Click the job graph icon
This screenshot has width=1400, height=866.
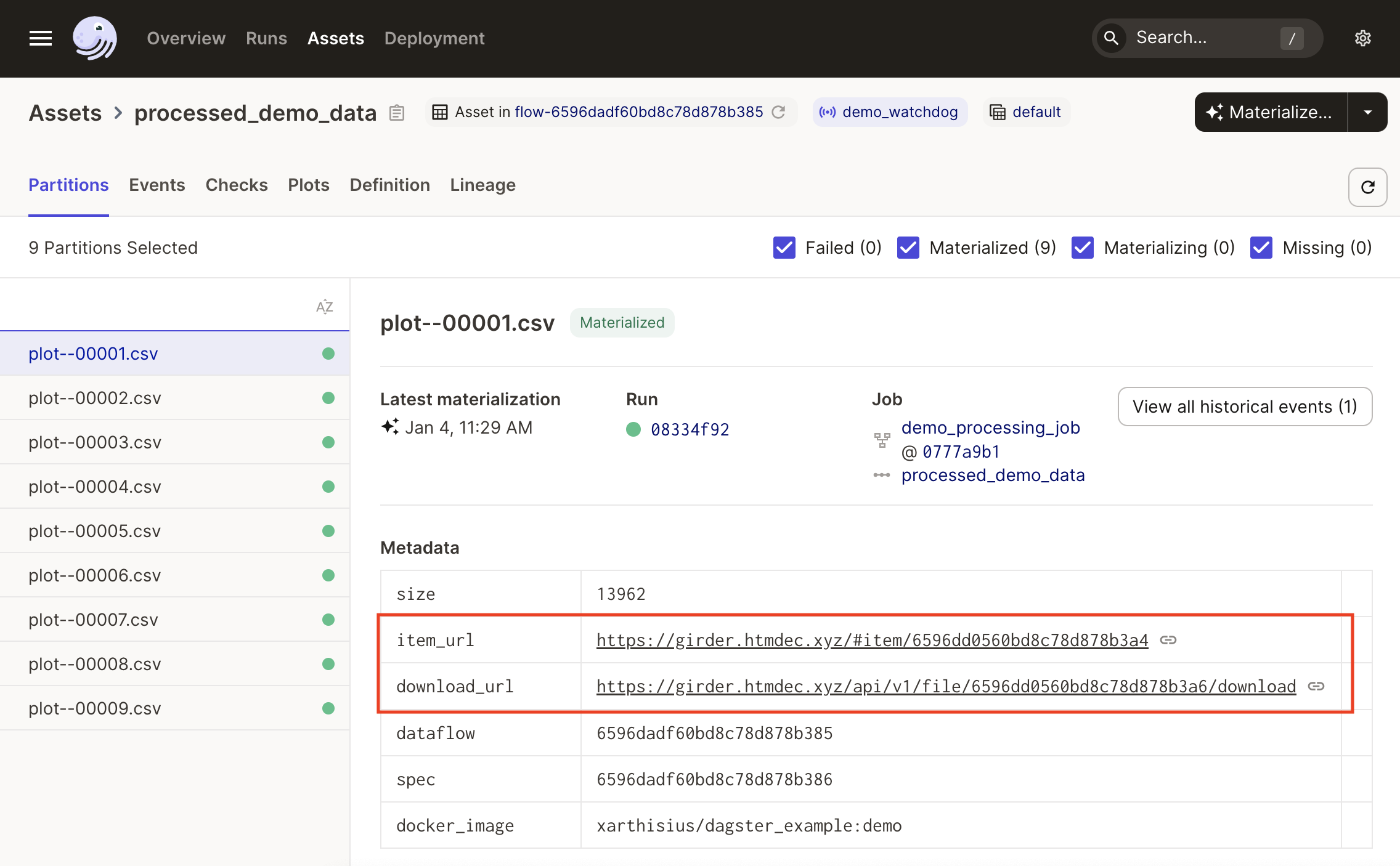tap(882, 440)
